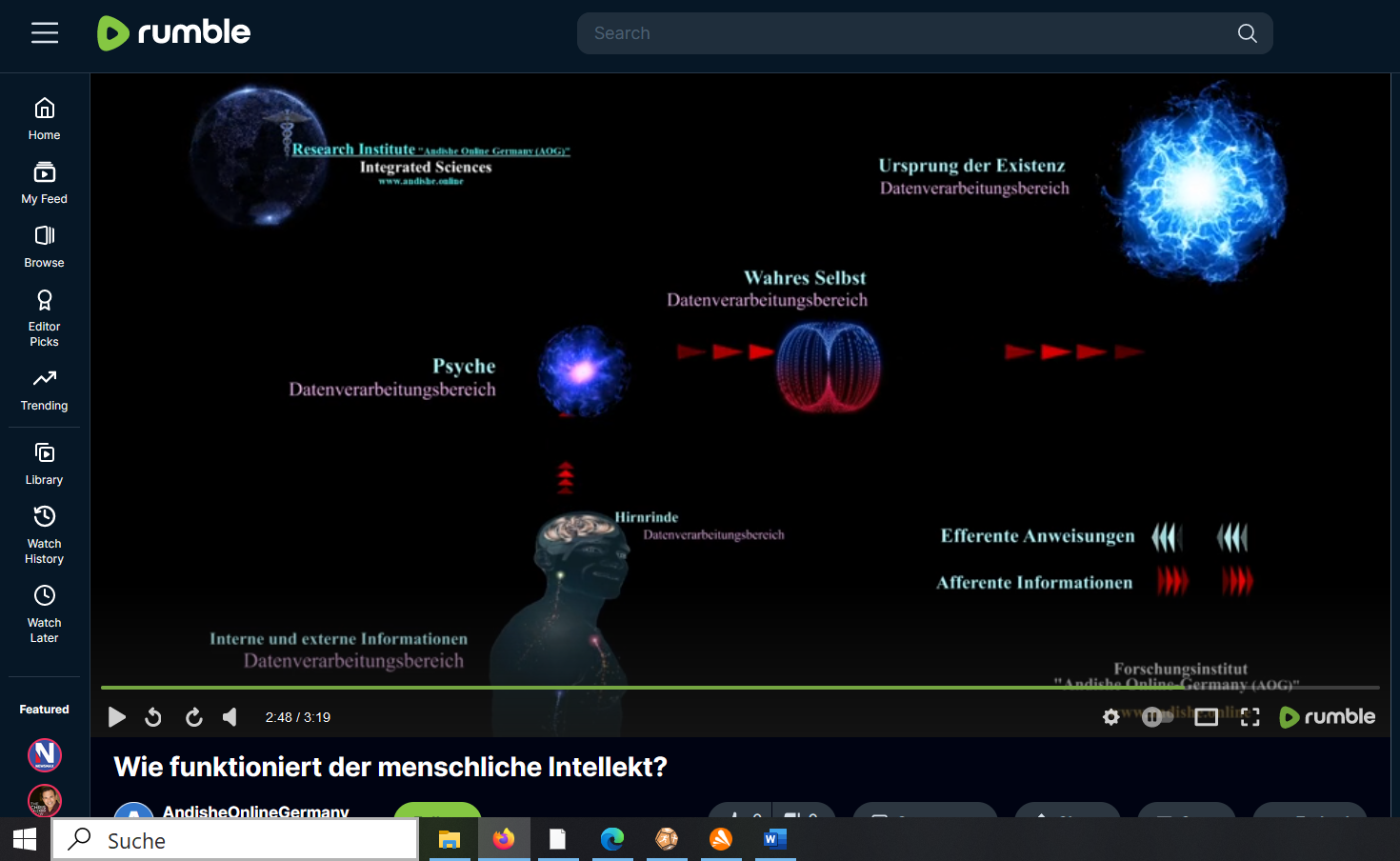1400x861 pixels.
Task: Click the search magnifier button
Action: 1247,33
